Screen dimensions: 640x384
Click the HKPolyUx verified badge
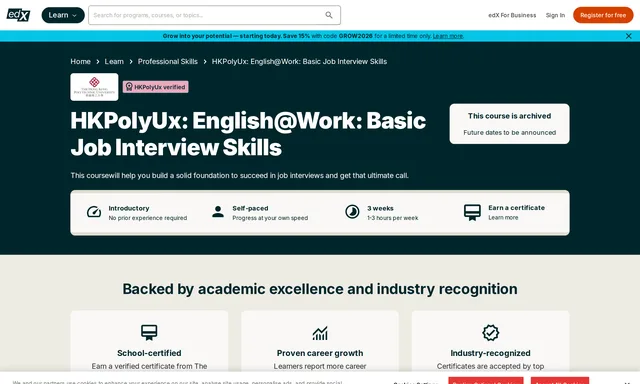tap(156, 87)
